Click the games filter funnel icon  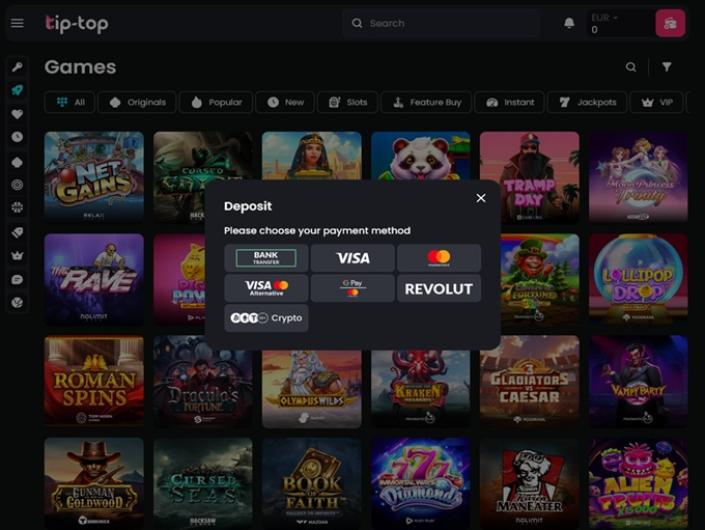[667, 67]
